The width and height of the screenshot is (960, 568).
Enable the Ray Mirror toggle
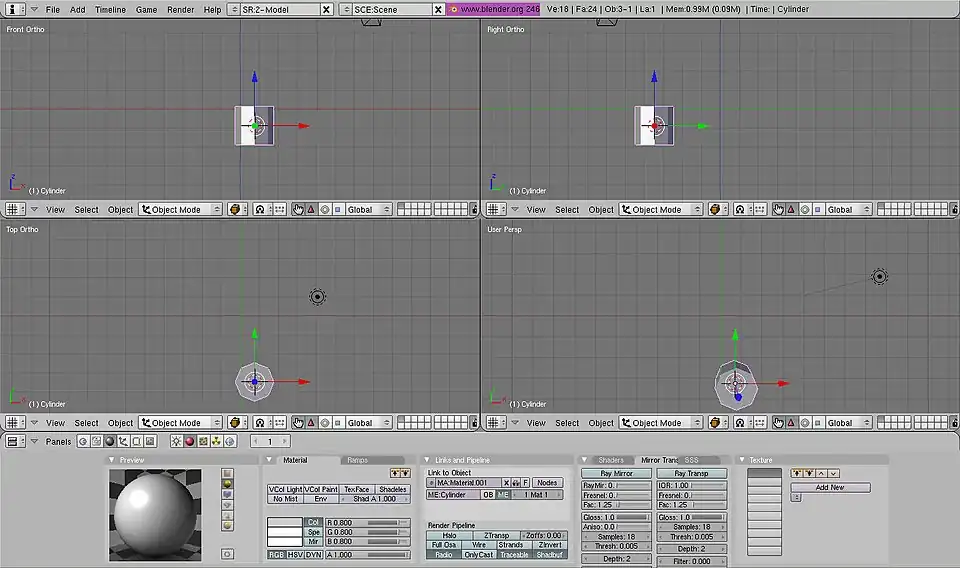click(x=616, y=473)
